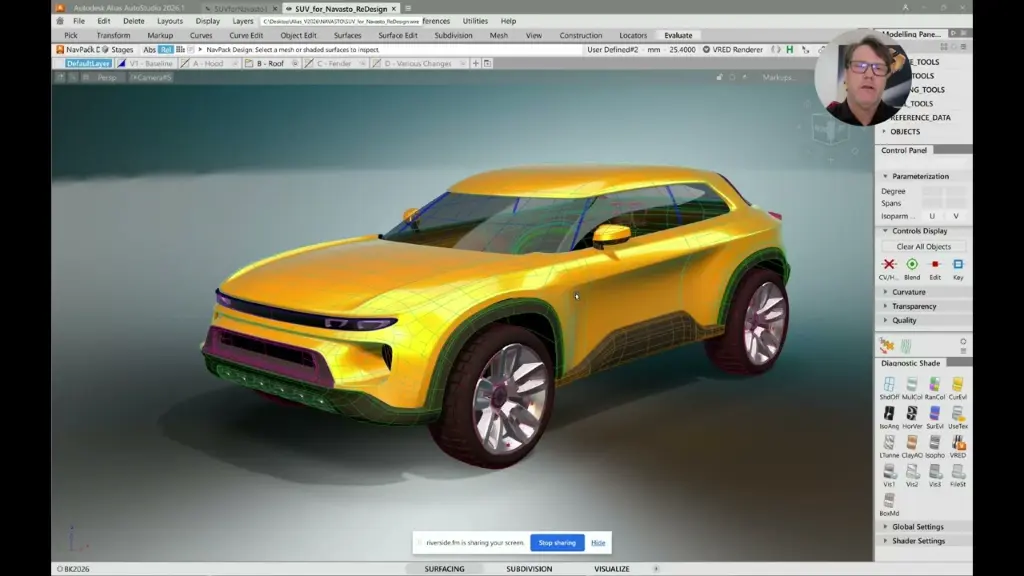Screen dimensions: 1024x576
Task: Click Stop sharing button
Action: [557, 543]
